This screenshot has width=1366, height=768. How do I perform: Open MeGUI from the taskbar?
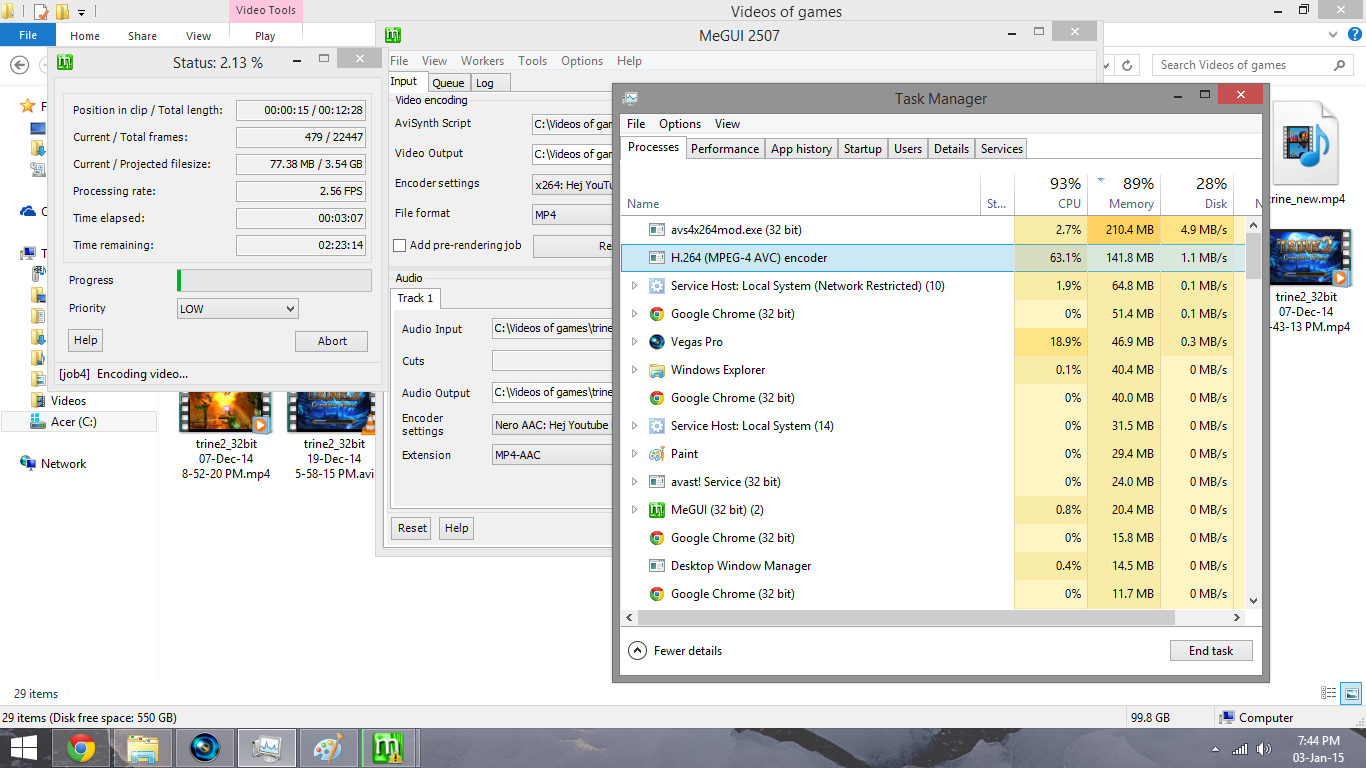click(x=387, y=748)
